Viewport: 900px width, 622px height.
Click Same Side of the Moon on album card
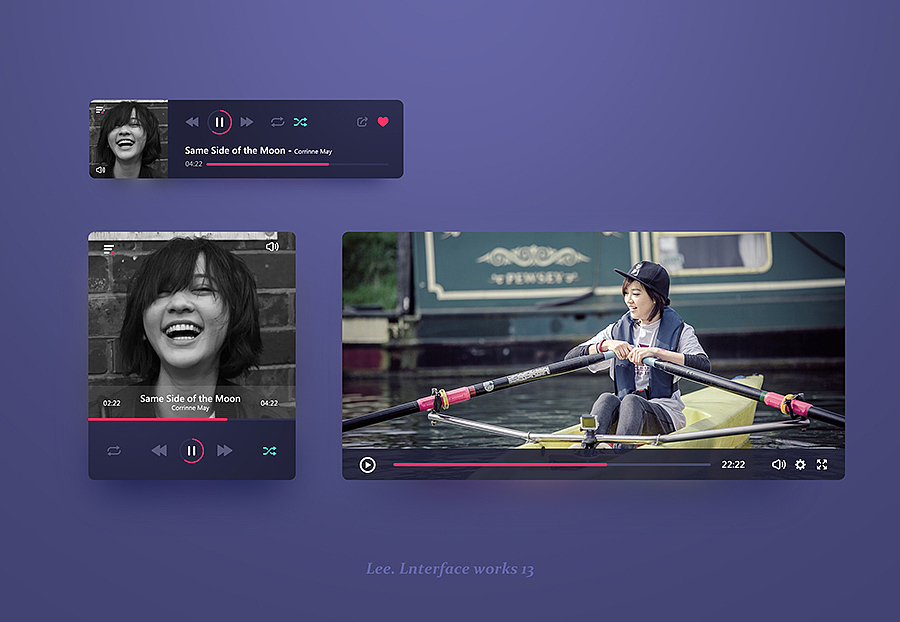[x=191, y=398]
